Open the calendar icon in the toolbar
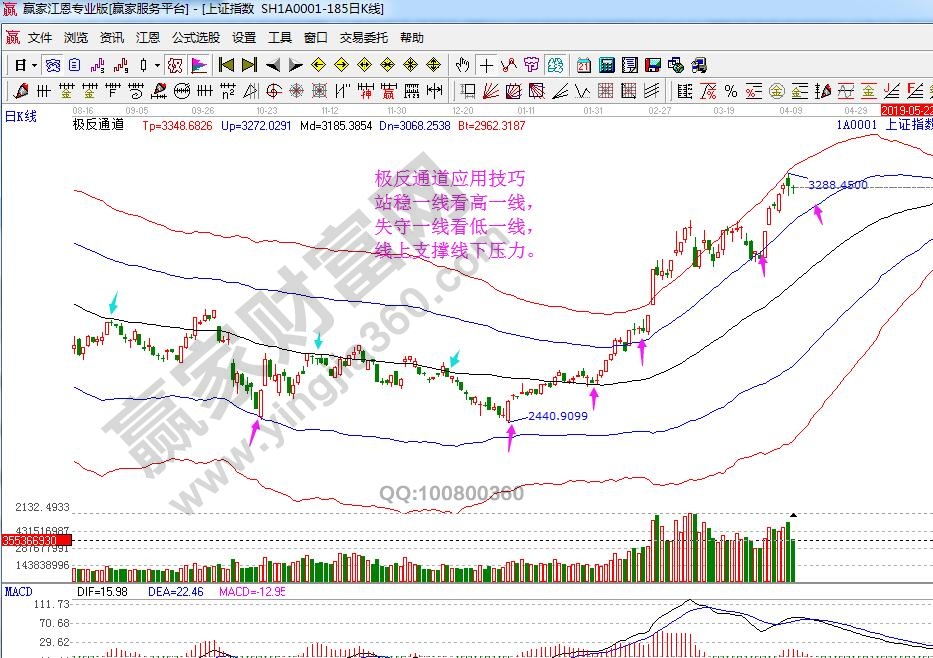933x658 pixels. 583,65
